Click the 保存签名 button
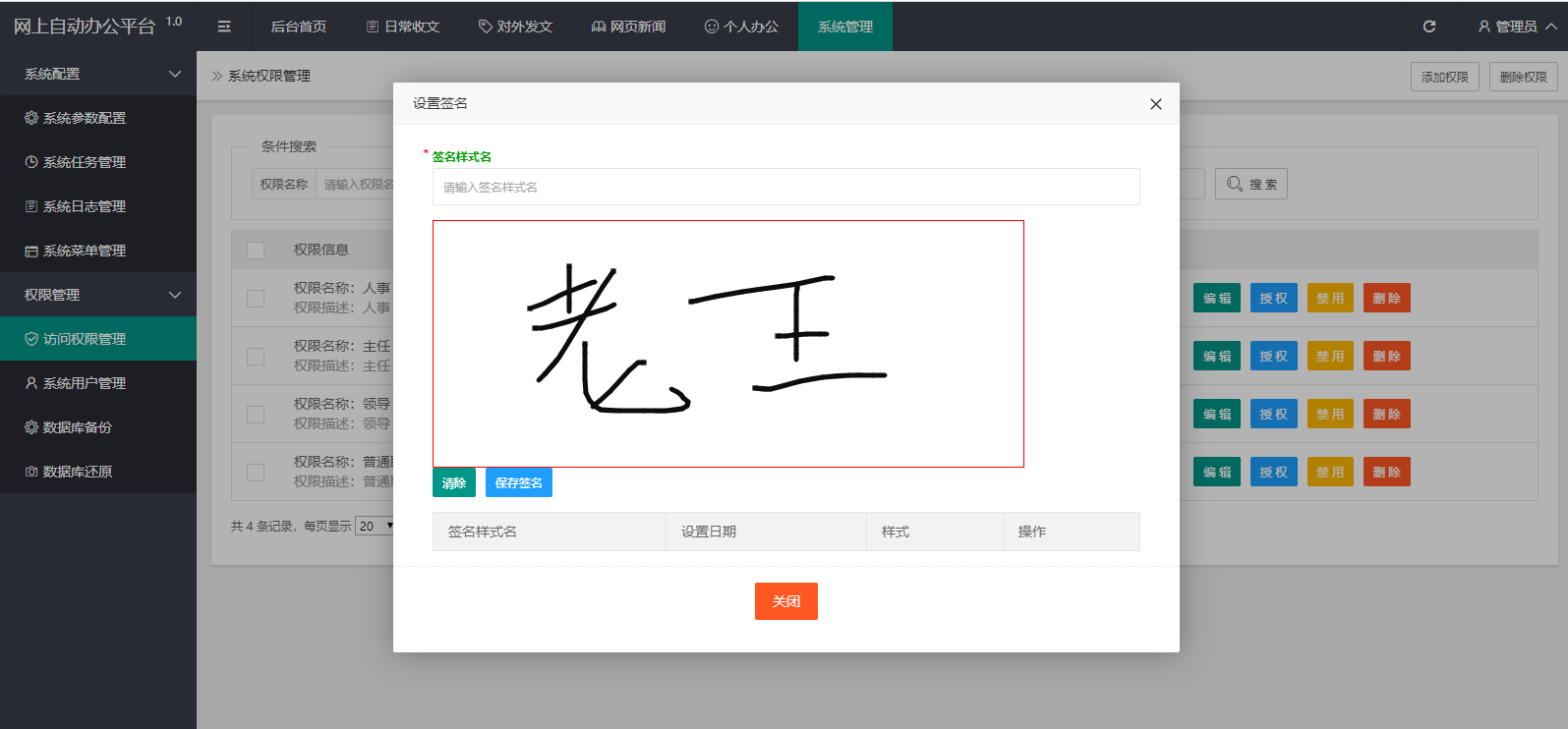 518,482
